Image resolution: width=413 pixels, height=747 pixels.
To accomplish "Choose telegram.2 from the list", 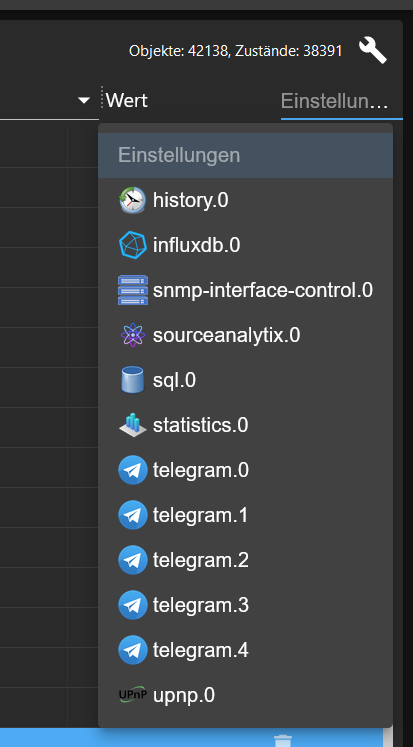I will coord(245,560).
